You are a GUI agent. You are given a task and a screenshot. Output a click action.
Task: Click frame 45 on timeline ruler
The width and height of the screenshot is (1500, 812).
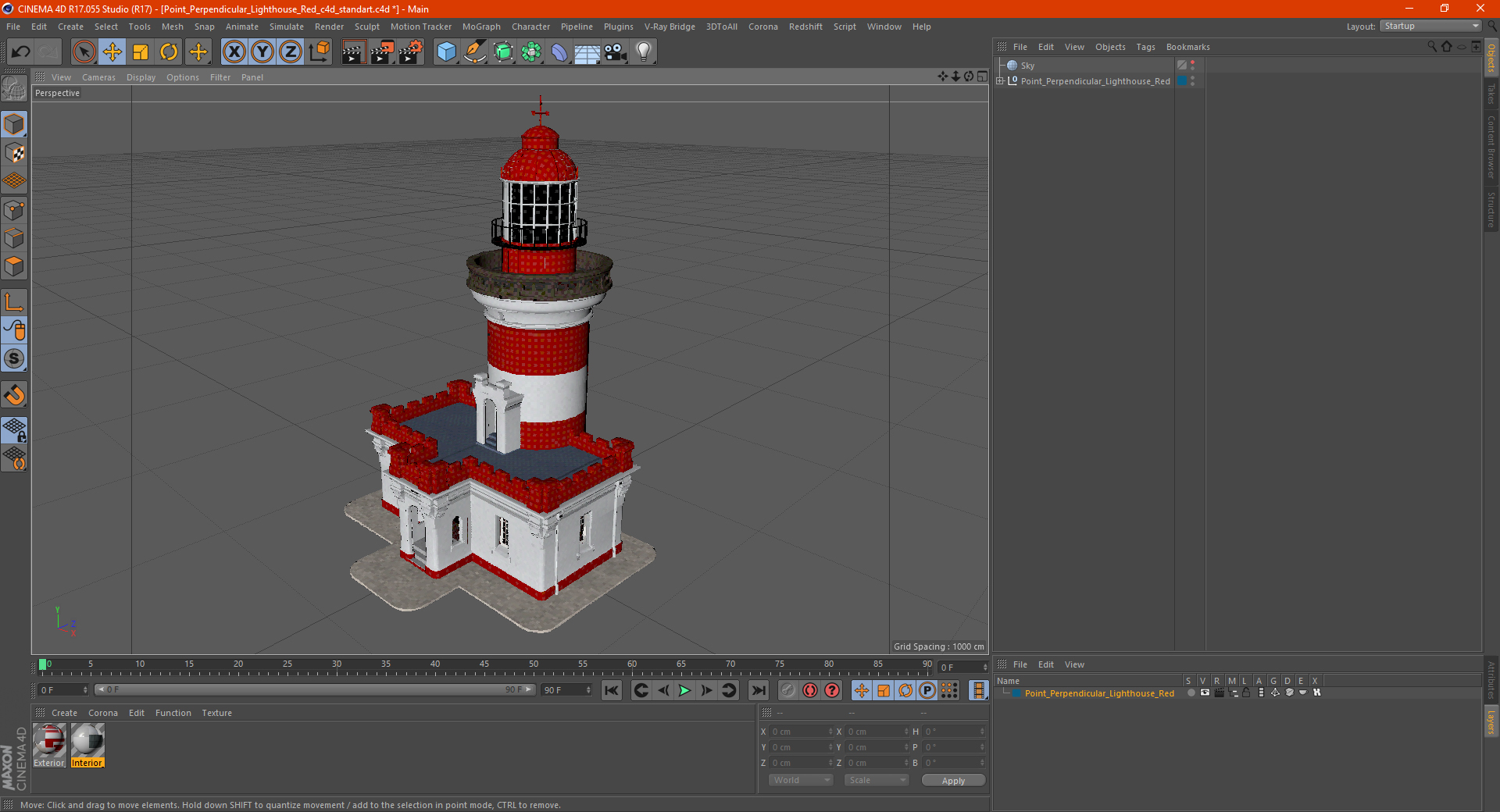[x=484, y=665]
